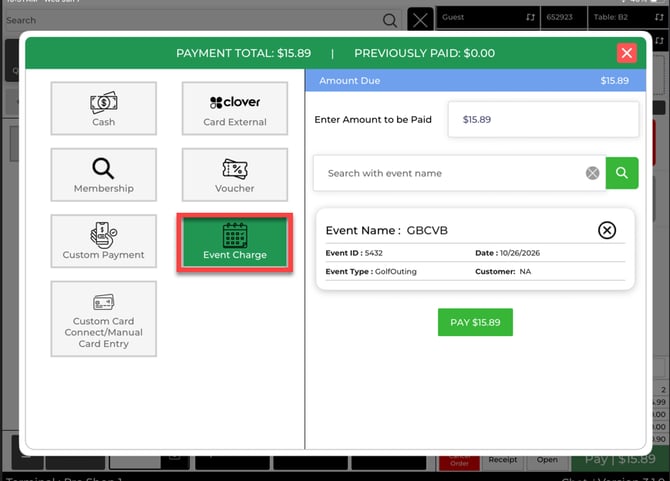Choose the Custom Payment option
Viewport: 670px width, 481px height.
pos(104,241)
